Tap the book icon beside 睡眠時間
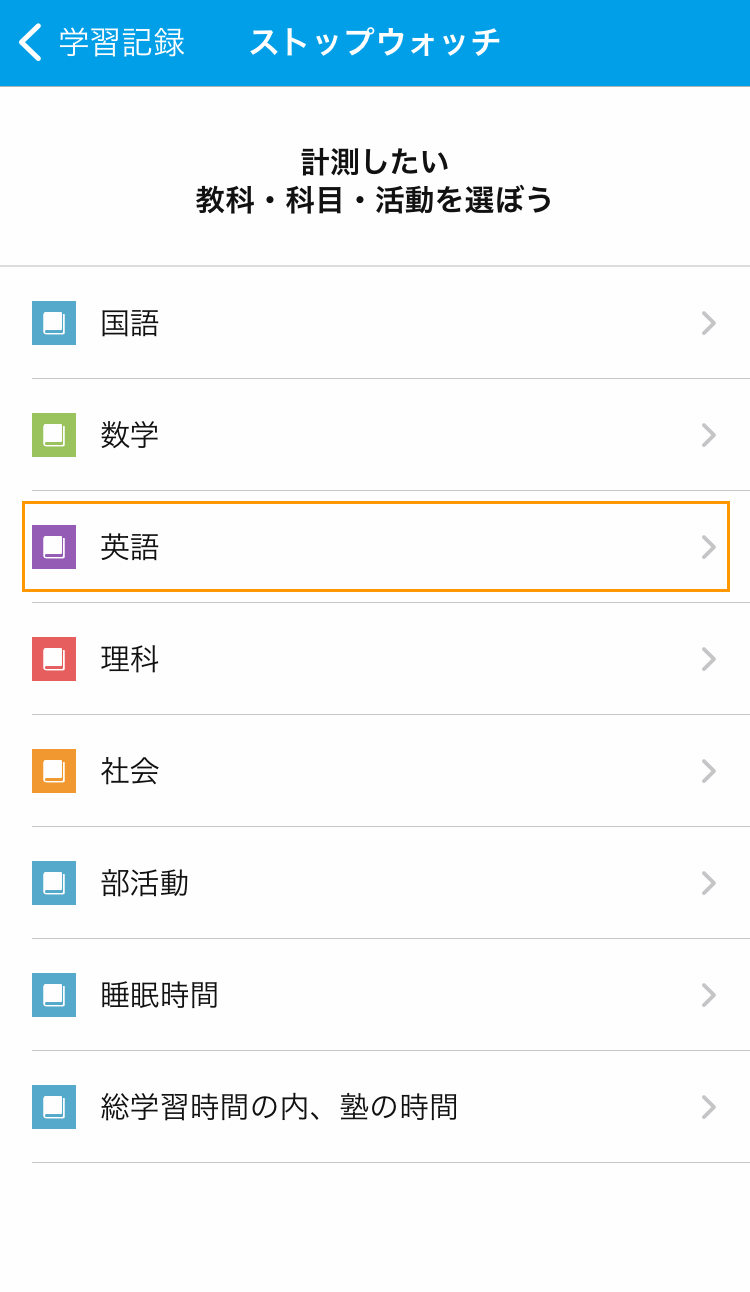 54,995
